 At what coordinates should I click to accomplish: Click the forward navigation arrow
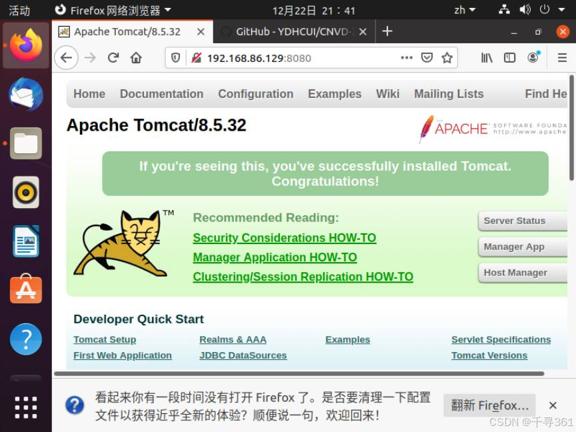(90, 58)
